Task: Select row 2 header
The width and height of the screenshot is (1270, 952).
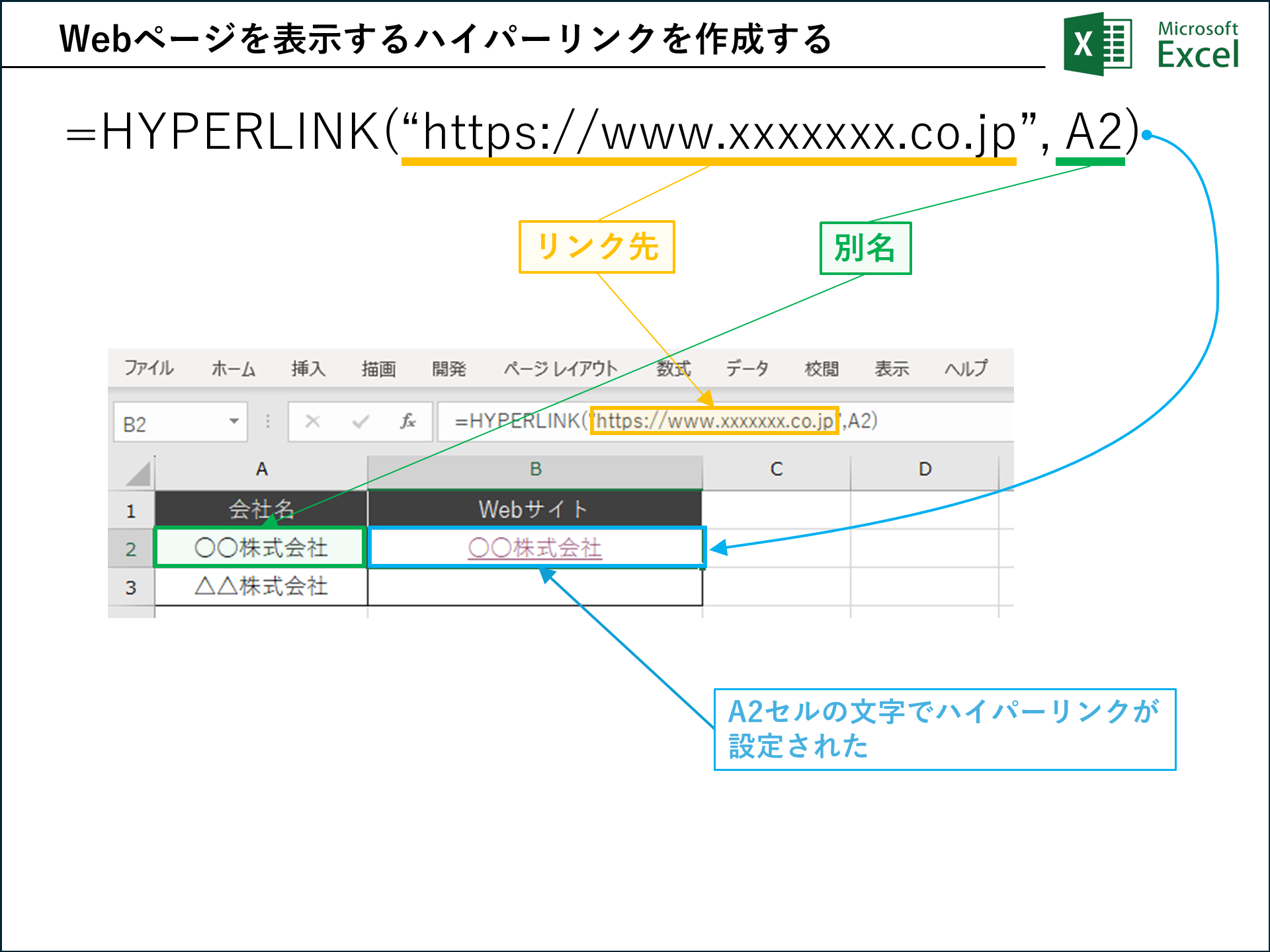Action: coord(131,549)
